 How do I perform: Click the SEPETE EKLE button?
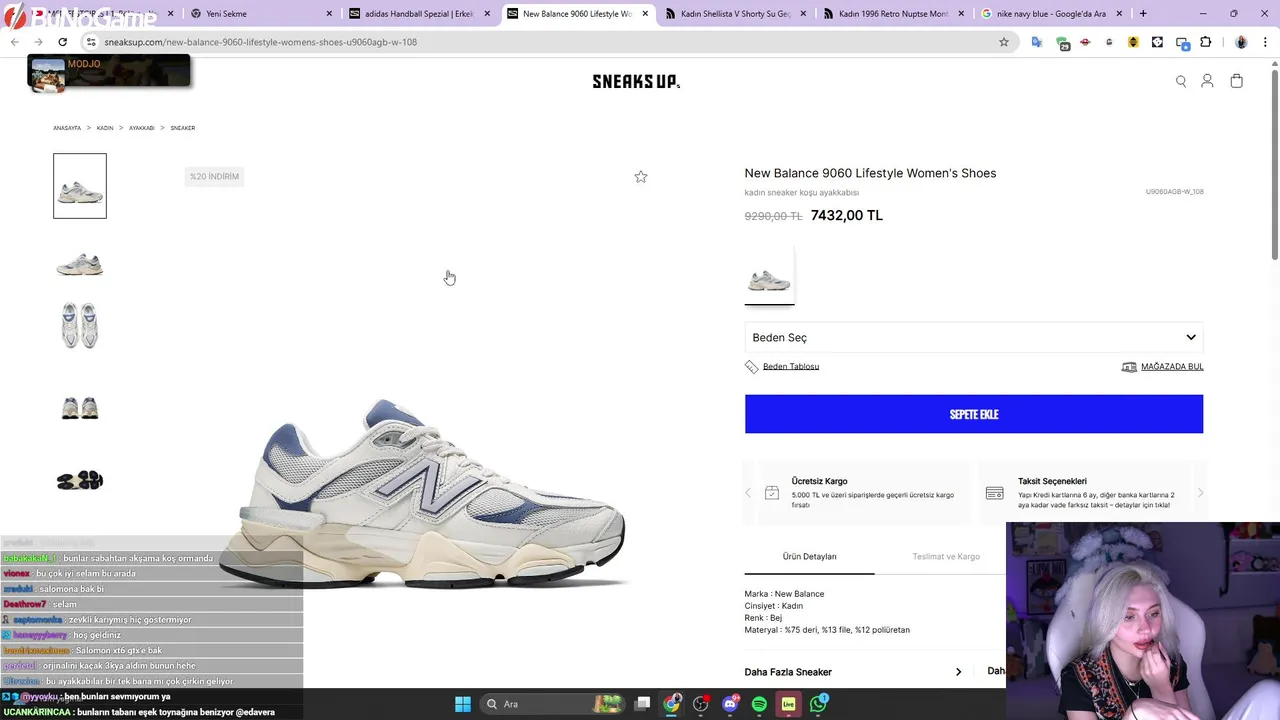point(974,414)
